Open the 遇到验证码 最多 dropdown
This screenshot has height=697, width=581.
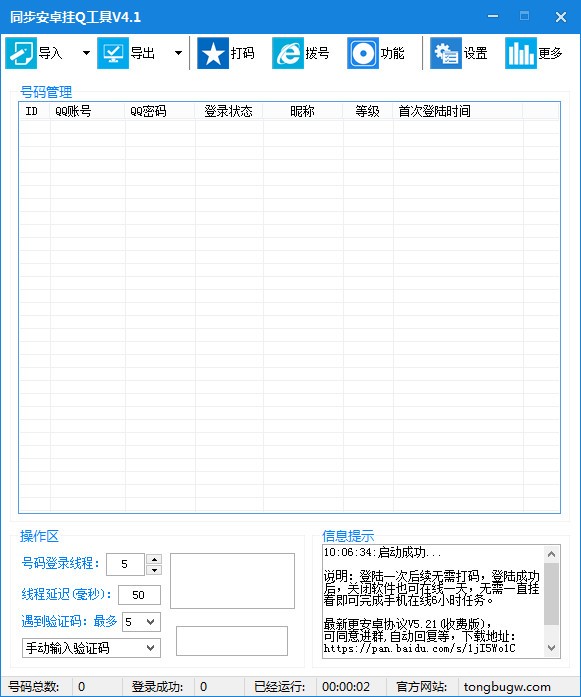(x=141, y=622)
